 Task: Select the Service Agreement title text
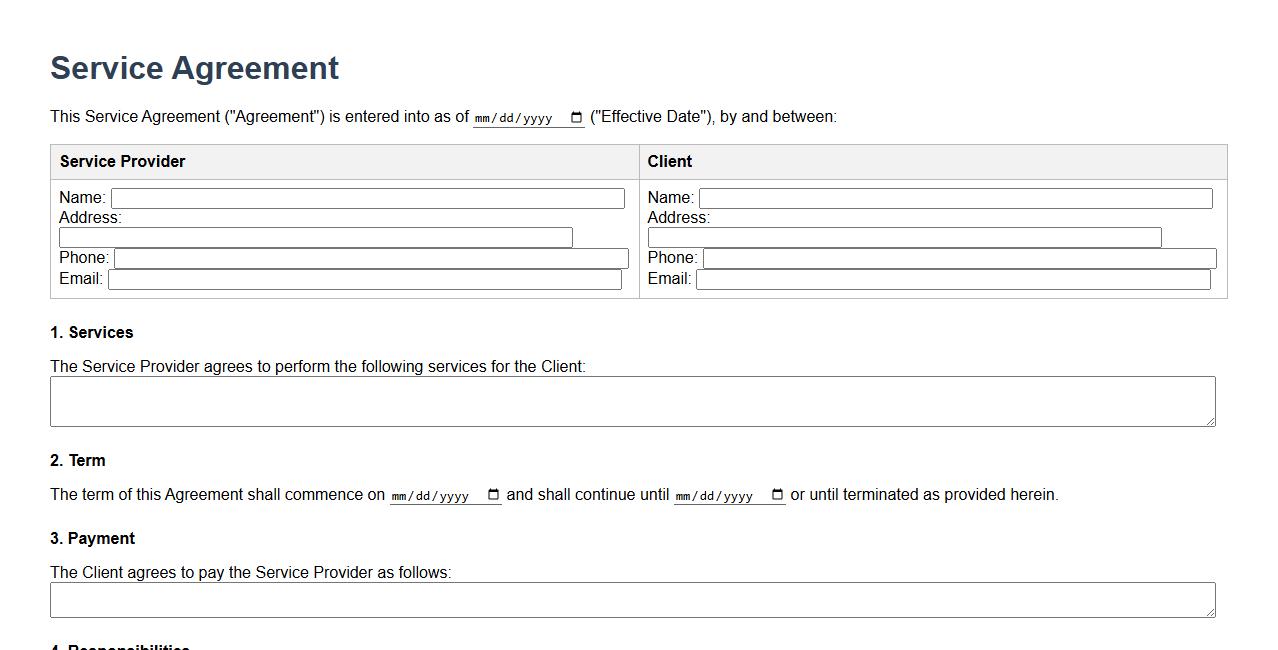(x=194, y=68)
